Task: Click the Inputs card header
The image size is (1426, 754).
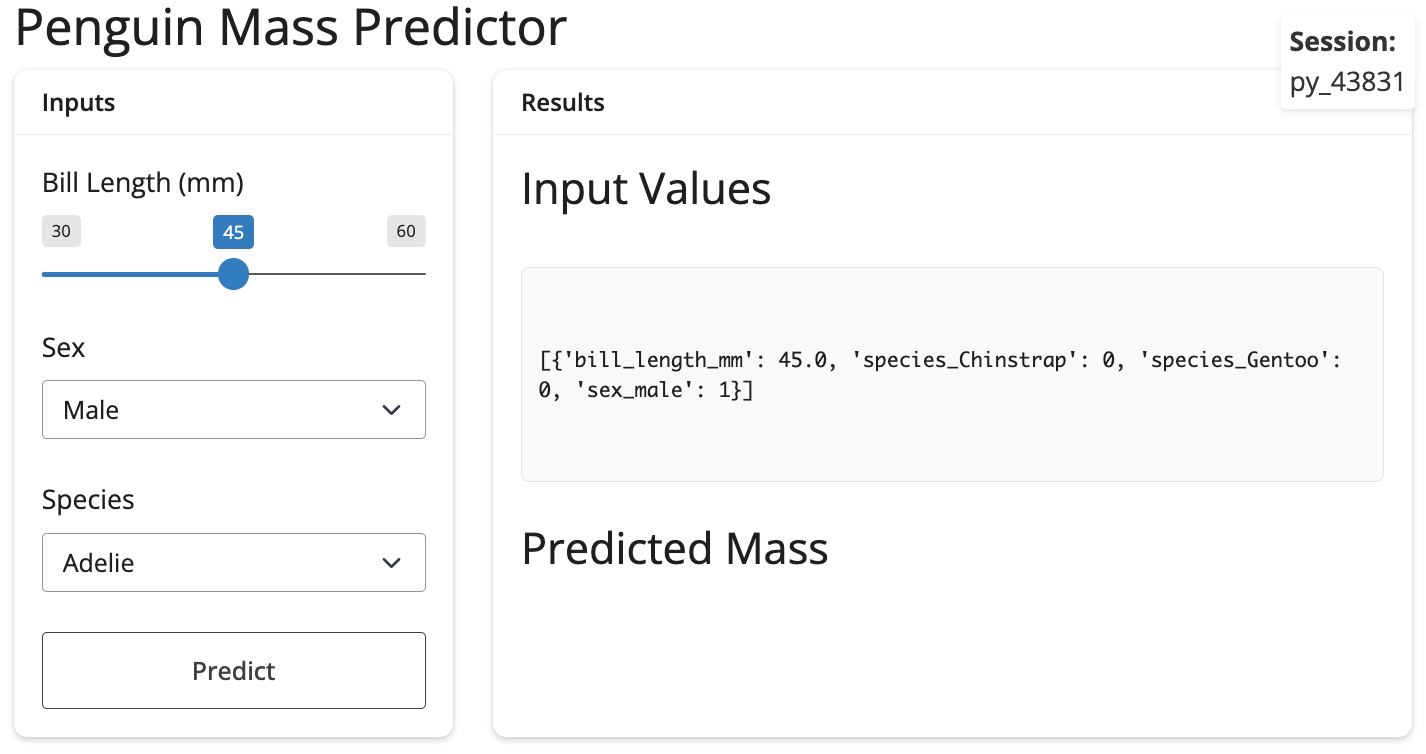Action: point(233,102)
